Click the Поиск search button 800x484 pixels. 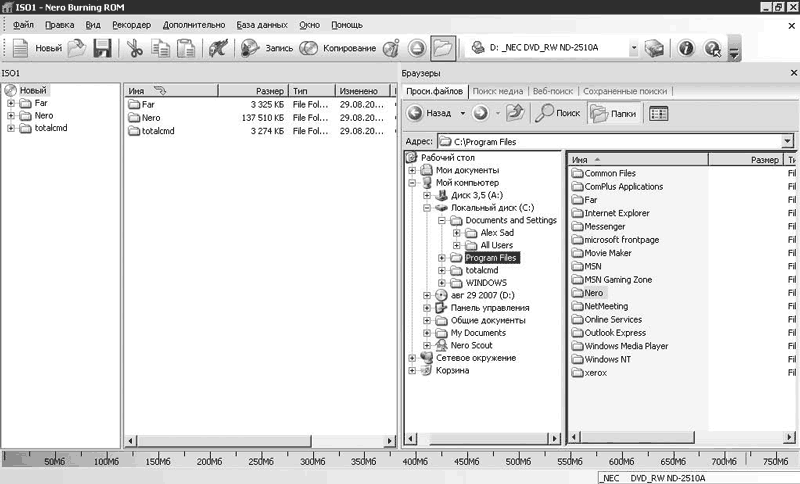pos(557,113)
